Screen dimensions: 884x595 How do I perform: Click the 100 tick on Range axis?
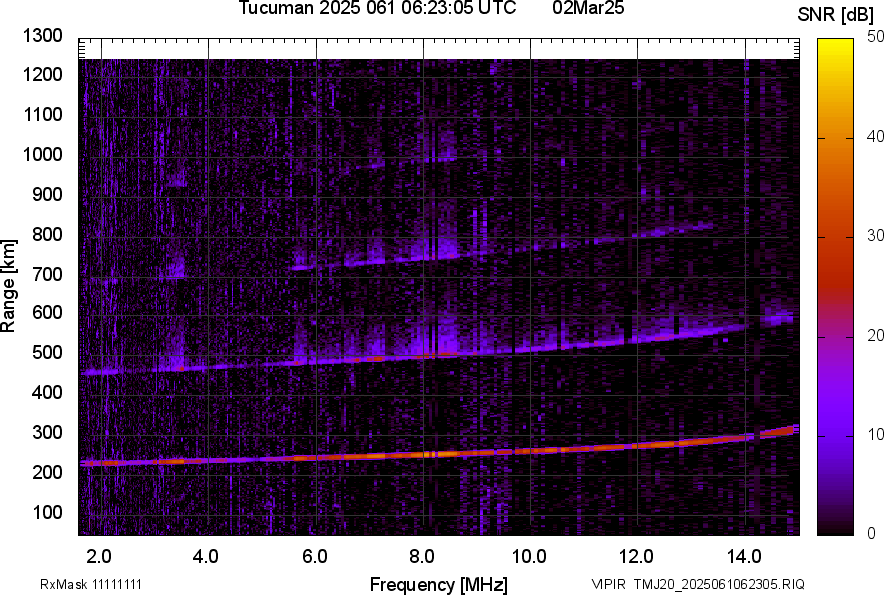48,512
